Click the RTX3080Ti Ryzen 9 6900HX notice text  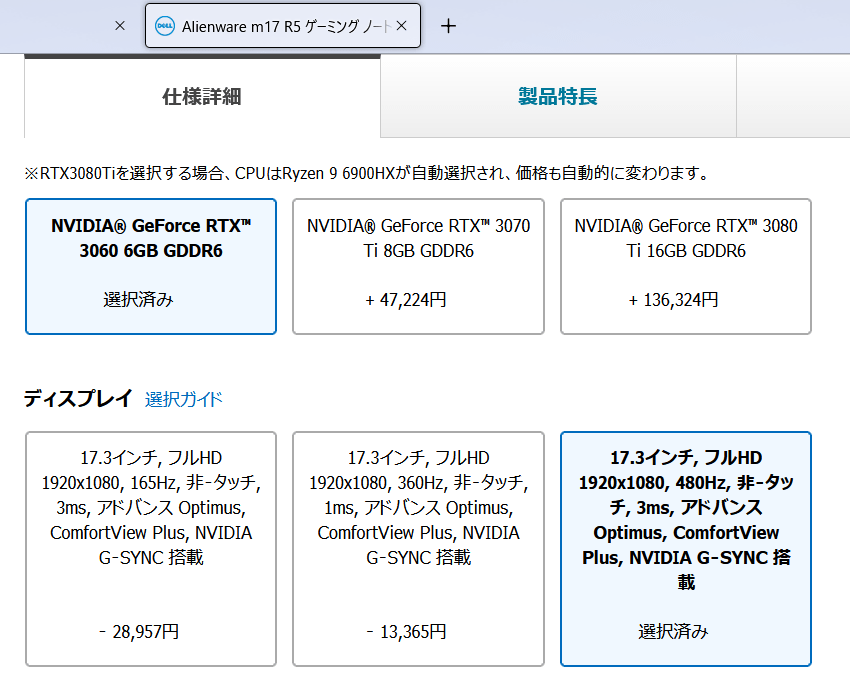click(x=366, y=174)
